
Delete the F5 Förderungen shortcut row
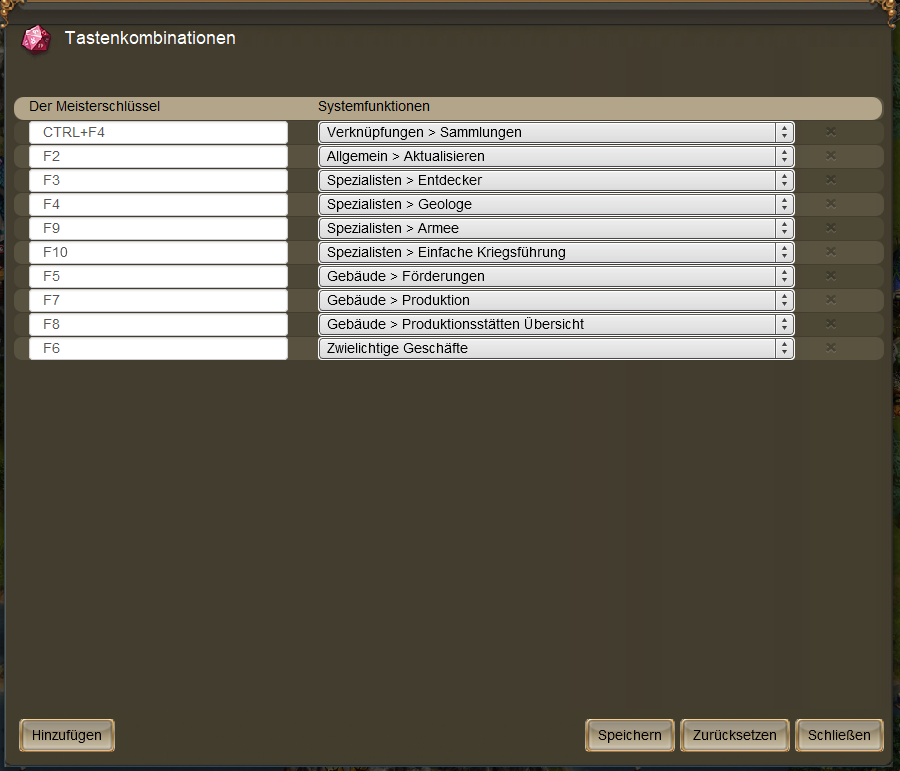coord(830,276)
